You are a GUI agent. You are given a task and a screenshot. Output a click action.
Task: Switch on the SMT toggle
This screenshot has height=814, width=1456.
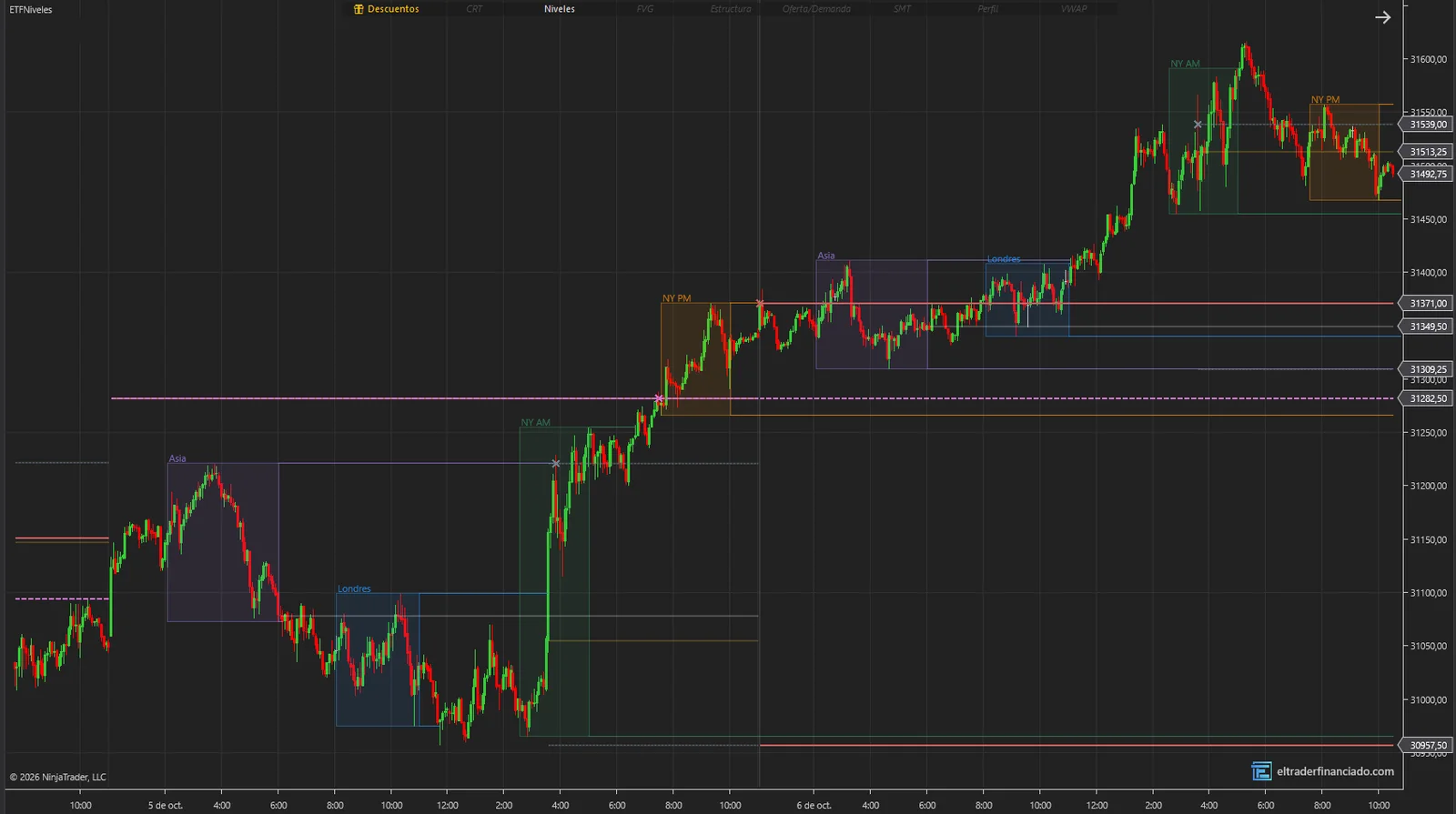click(x=902, y=9)
